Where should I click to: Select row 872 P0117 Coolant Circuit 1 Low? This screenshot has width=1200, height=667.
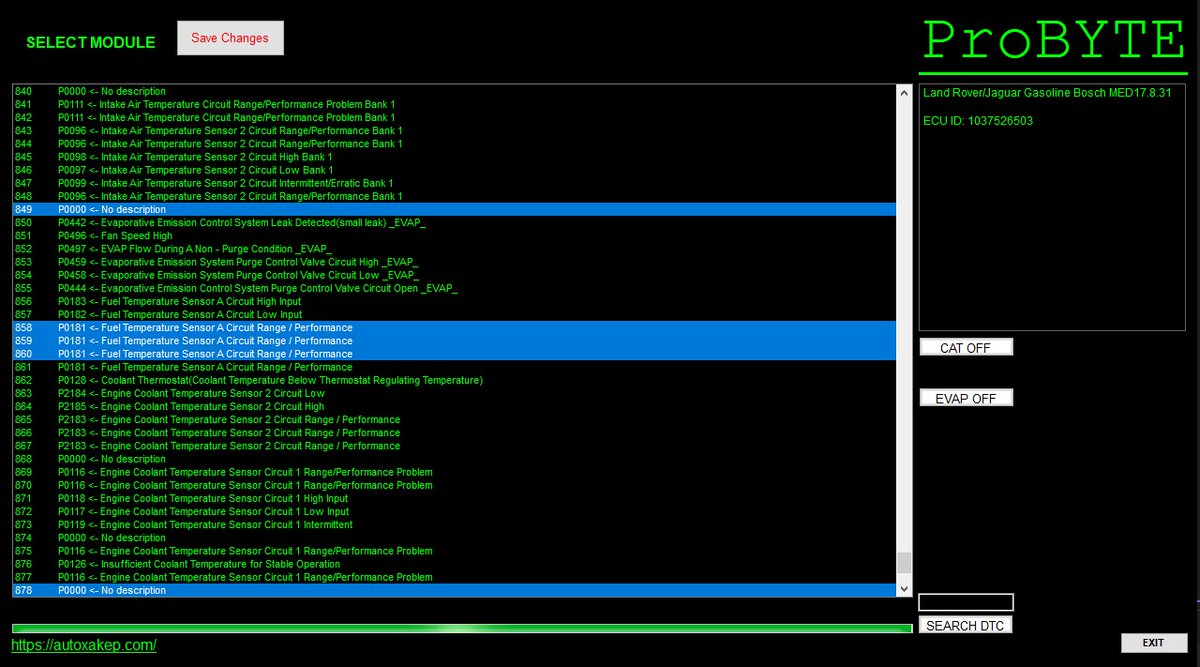click(x=454, y=511)
